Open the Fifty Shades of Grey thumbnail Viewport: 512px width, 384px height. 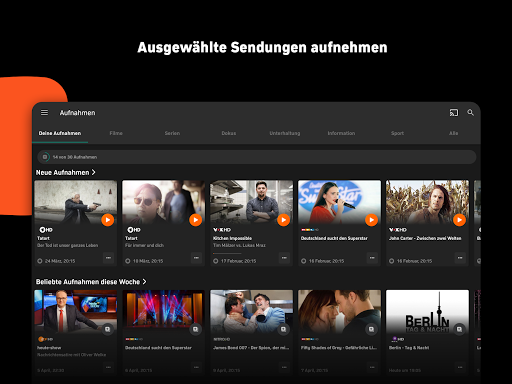pyautogui.click(x=339, y=312)
